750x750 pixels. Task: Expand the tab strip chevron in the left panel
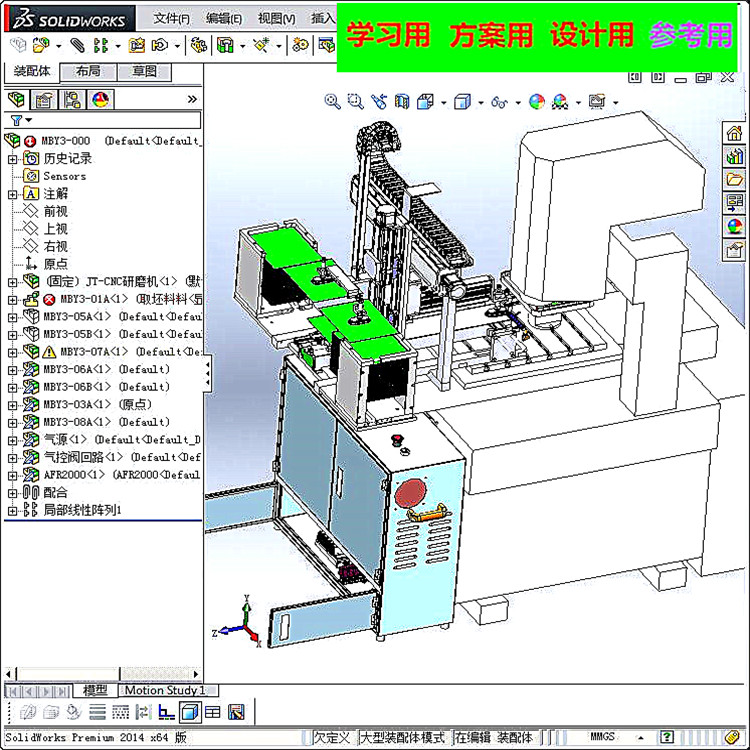tap(192, 99)
